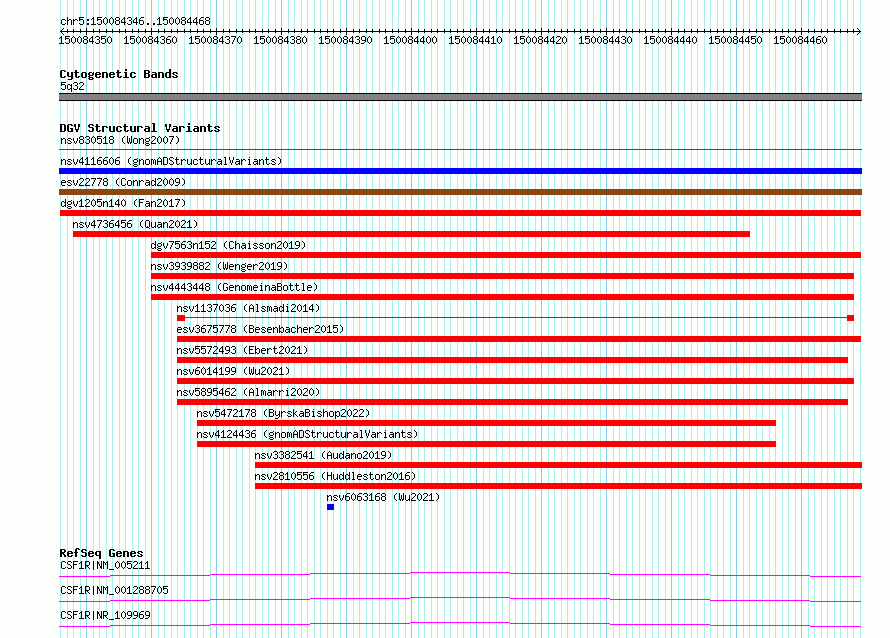The width and height of the screenshot is (890, 638).
Task: Select the gray 5q32 band bar
Action: (x=460, y=97)
